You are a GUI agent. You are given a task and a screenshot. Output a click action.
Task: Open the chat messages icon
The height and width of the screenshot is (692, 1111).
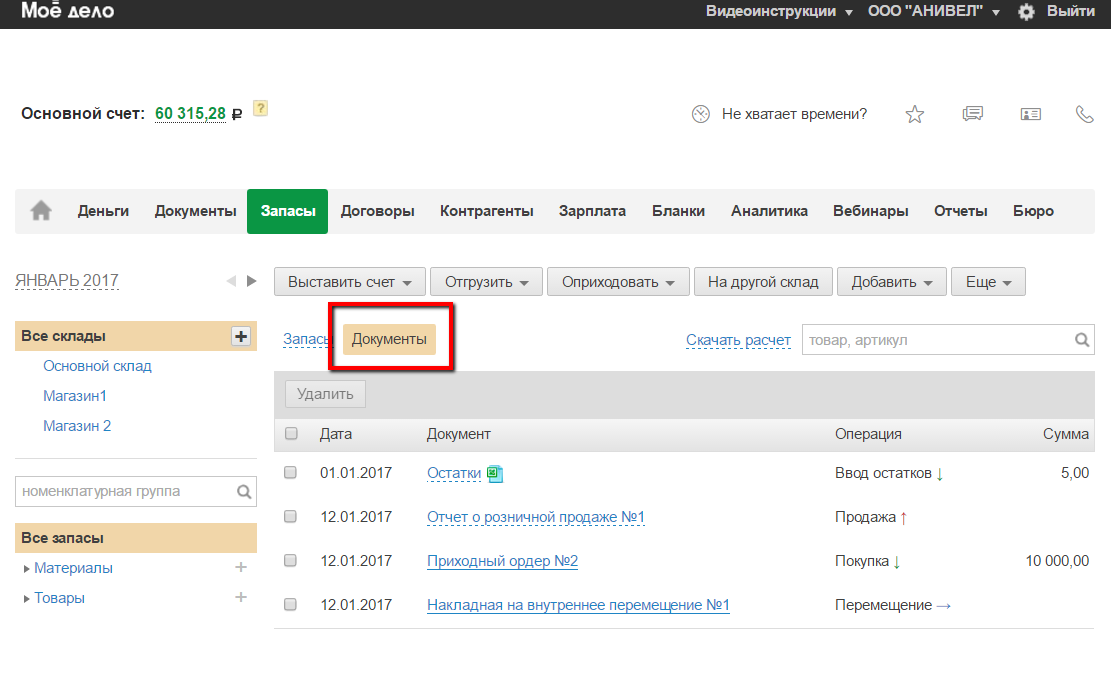[x=972, y=114]
